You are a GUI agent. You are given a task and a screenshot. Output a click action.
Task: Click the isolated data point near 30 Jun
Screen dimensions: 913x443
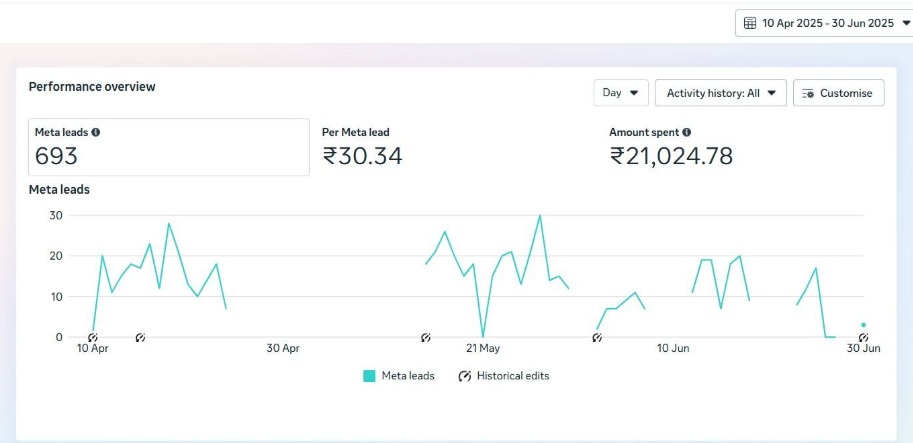click(x=864, y=325)
